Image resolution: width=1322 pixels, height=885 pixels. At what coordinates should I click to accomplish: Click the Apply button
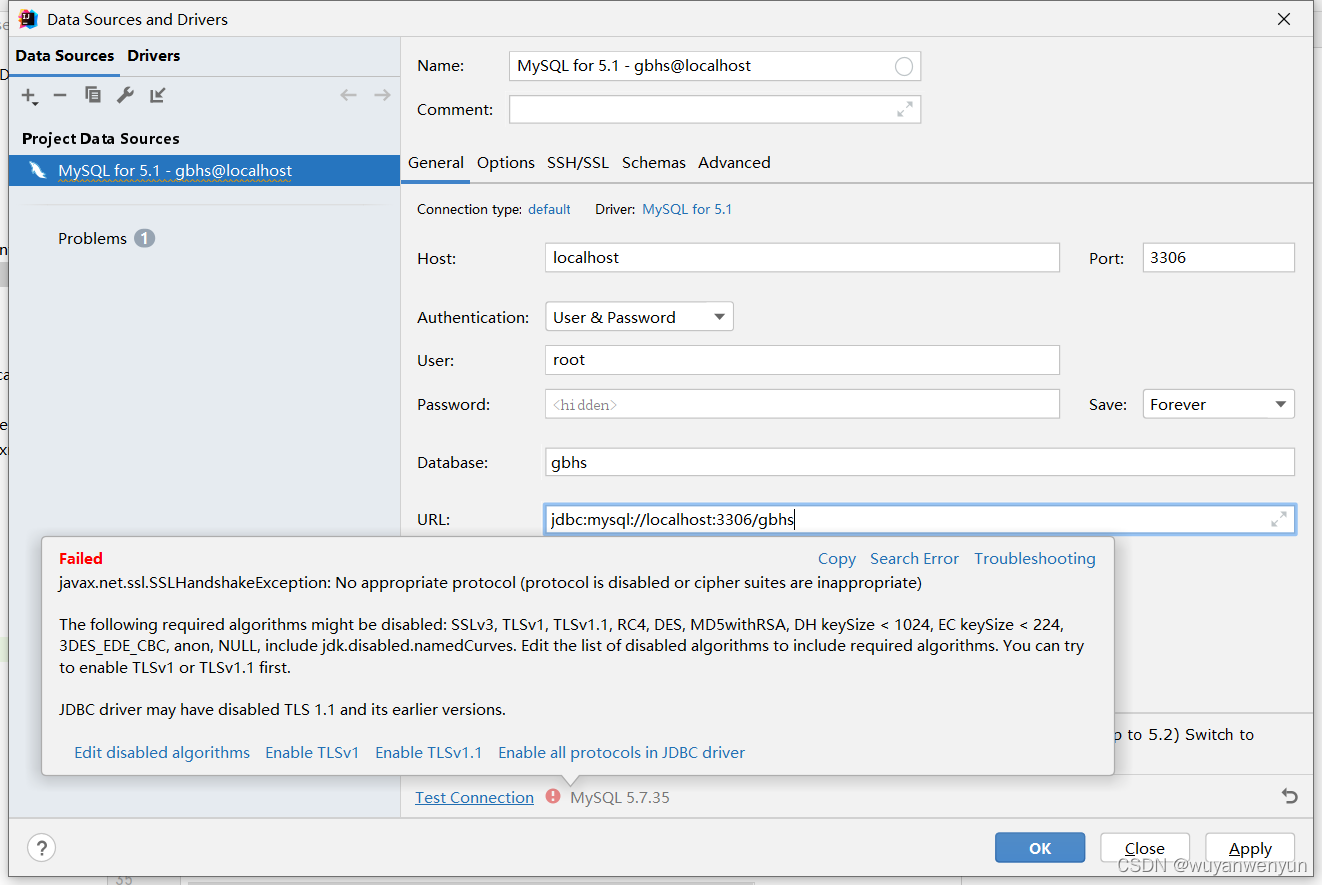coord(1250,848)
